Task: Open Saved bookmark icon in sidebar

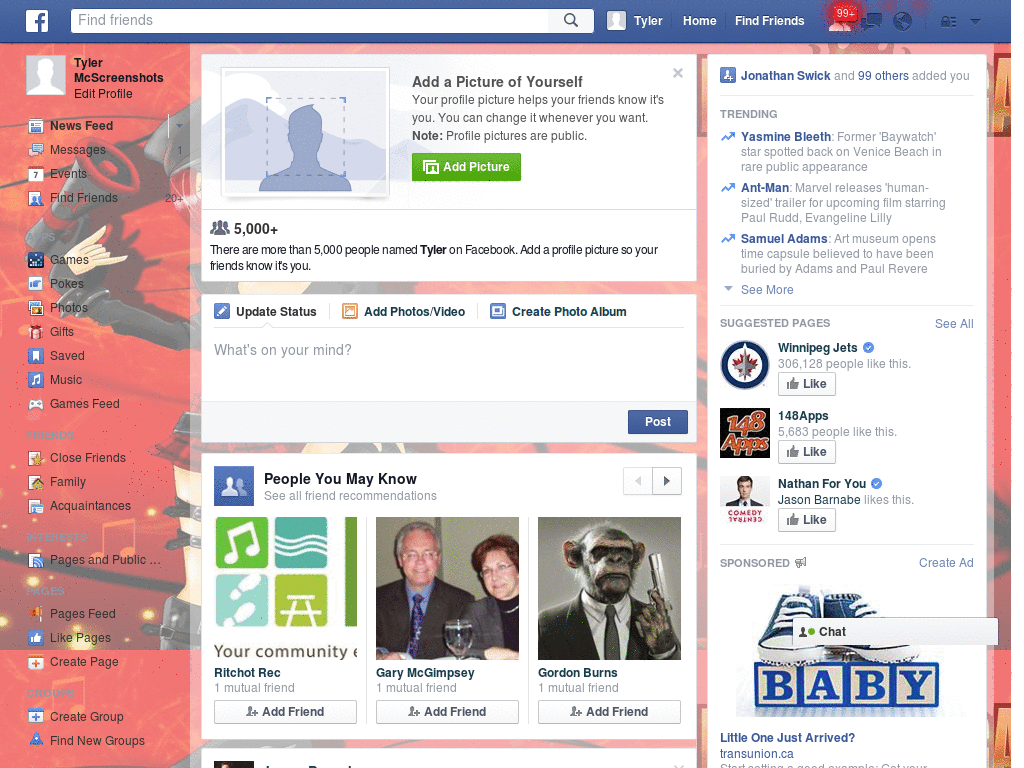Action: point(36,356)
